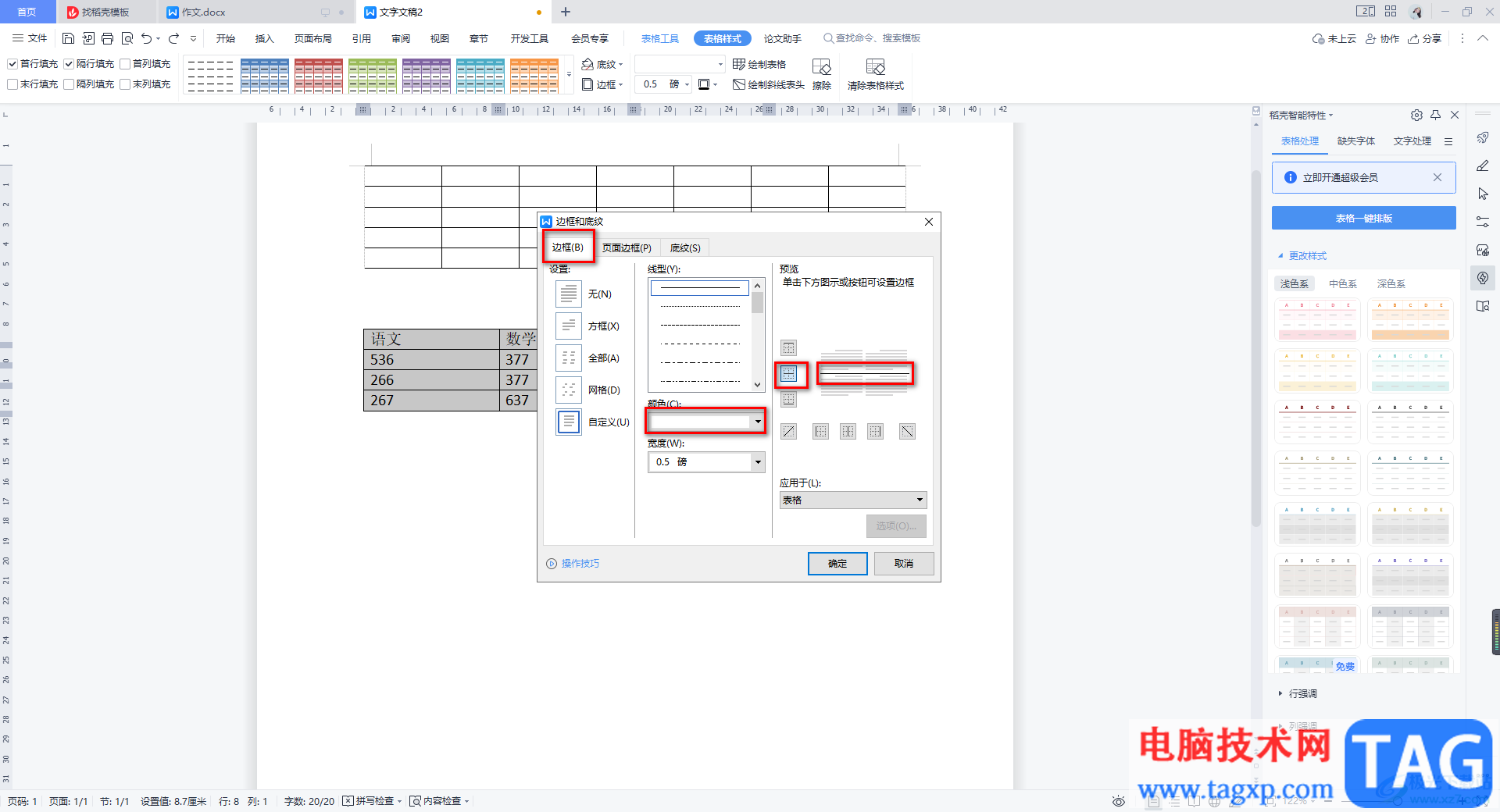
Task: Toggle the left border preview button
Action: (x=820, y=431)
